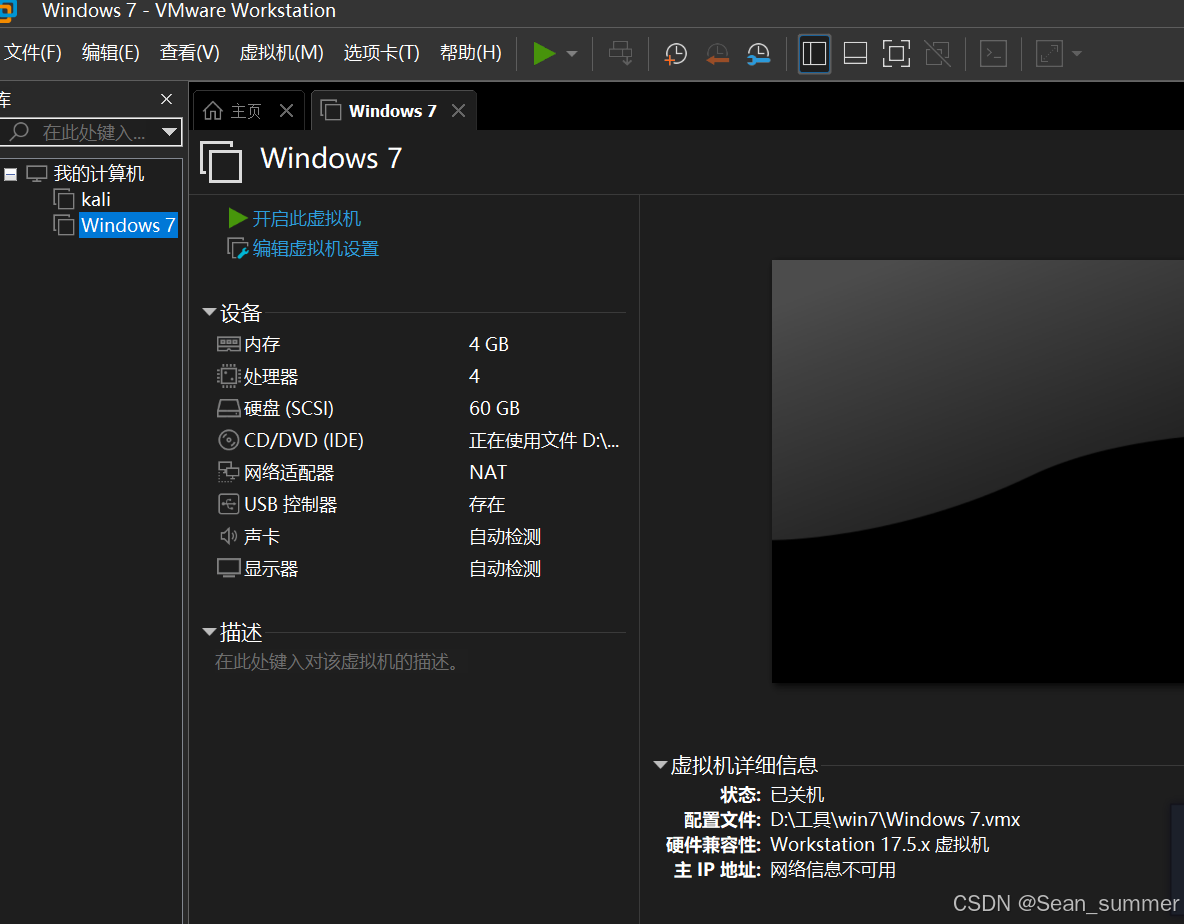Screen dimensions: 1184x924
Task: Collapse the 描述 section
Action: tap(209, 632)
